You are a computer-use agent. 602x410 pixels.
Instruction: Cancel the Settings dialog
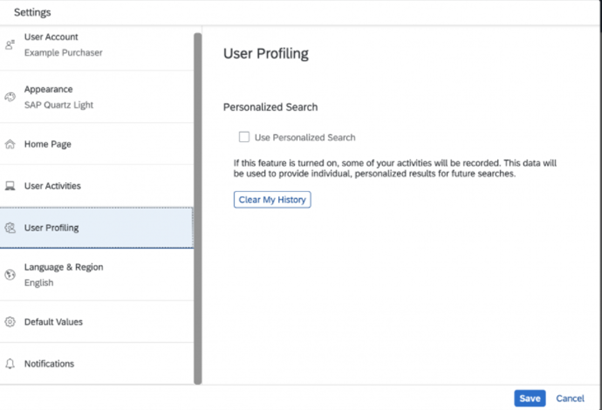click(570, 398)
